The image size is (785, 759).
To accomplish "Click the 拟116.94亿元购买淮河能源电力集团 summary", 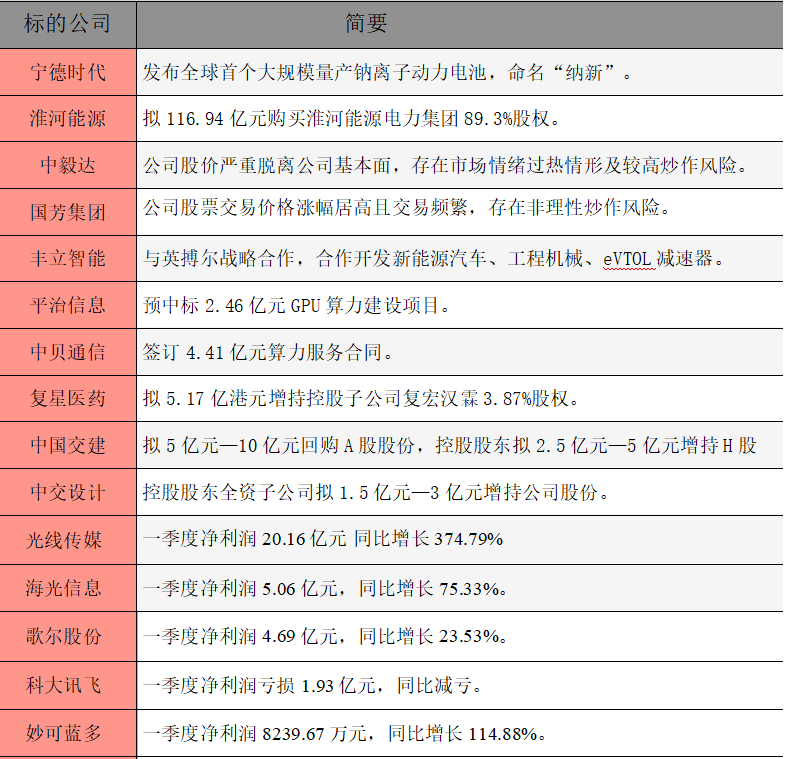I will [351, 119].
